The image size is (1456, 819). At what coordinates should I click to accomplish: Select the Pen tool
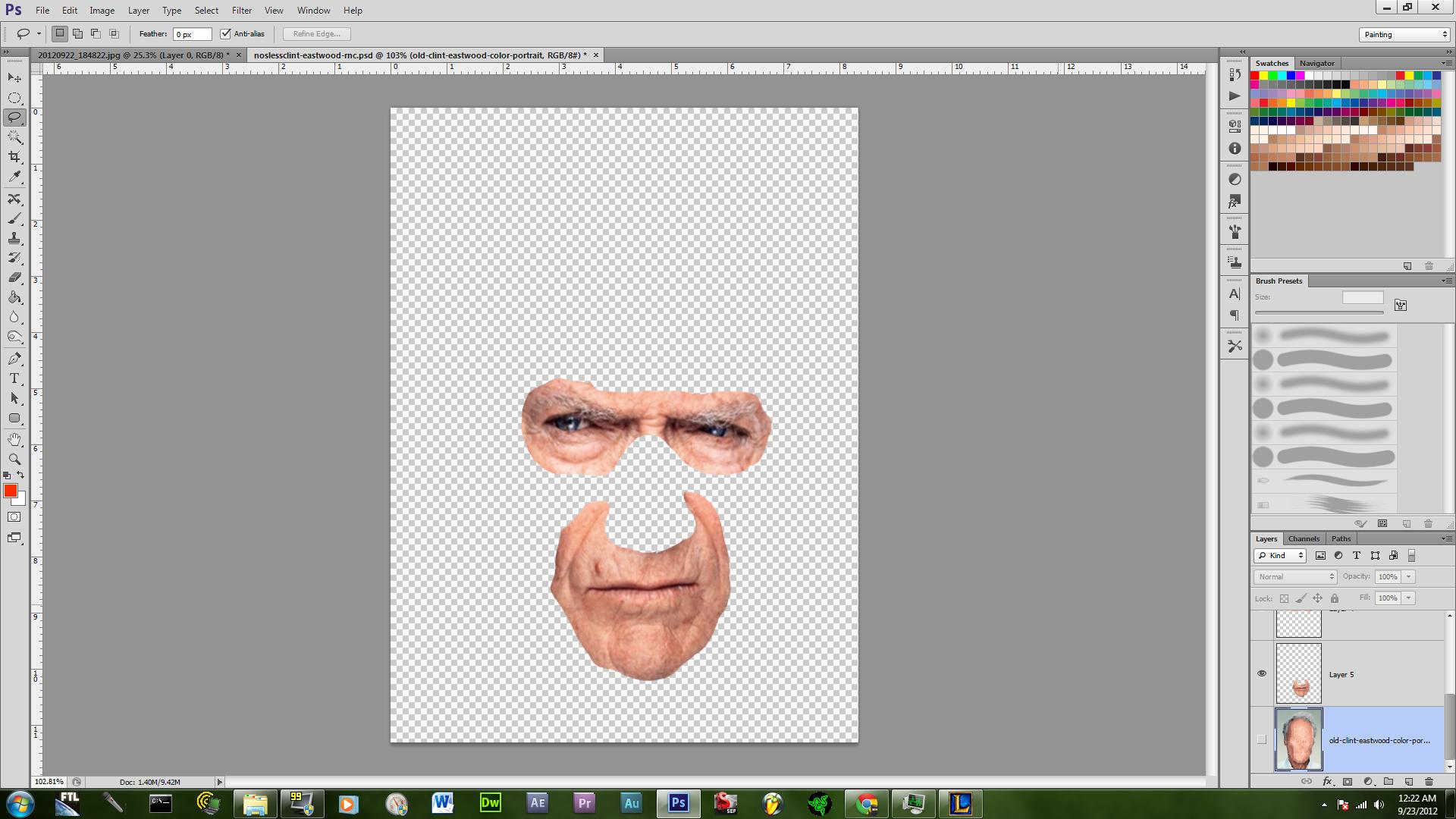tap(14, 359)
